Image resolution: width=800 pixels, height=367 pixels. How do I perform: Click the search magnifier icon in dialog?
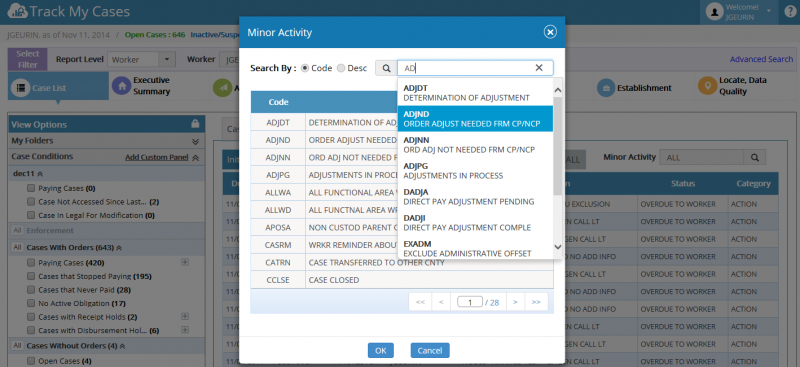click(x=386, y=68)
